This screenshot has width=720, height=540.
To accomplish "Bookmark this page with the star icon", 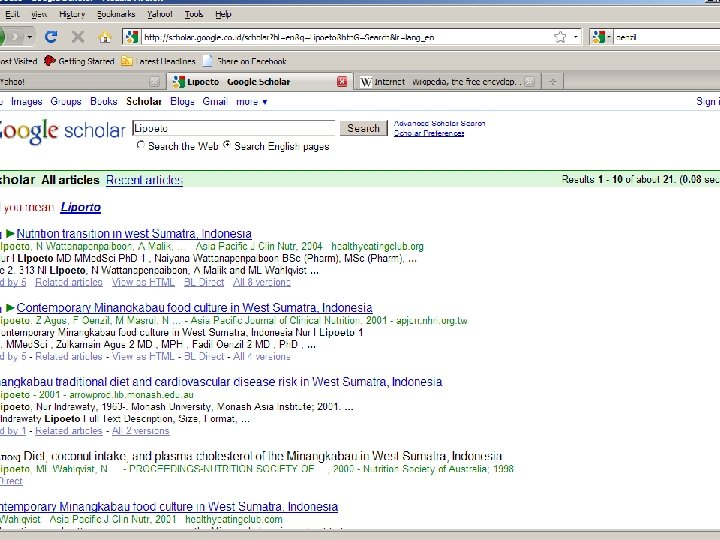I will click(x=560, y=37).
